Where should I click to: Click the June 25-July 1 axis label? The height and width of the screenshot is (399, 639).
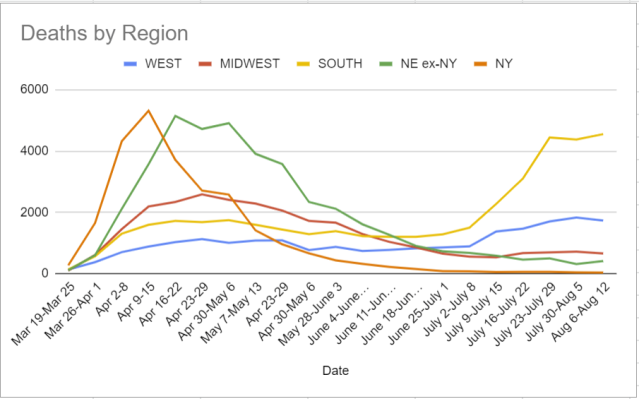419,312
